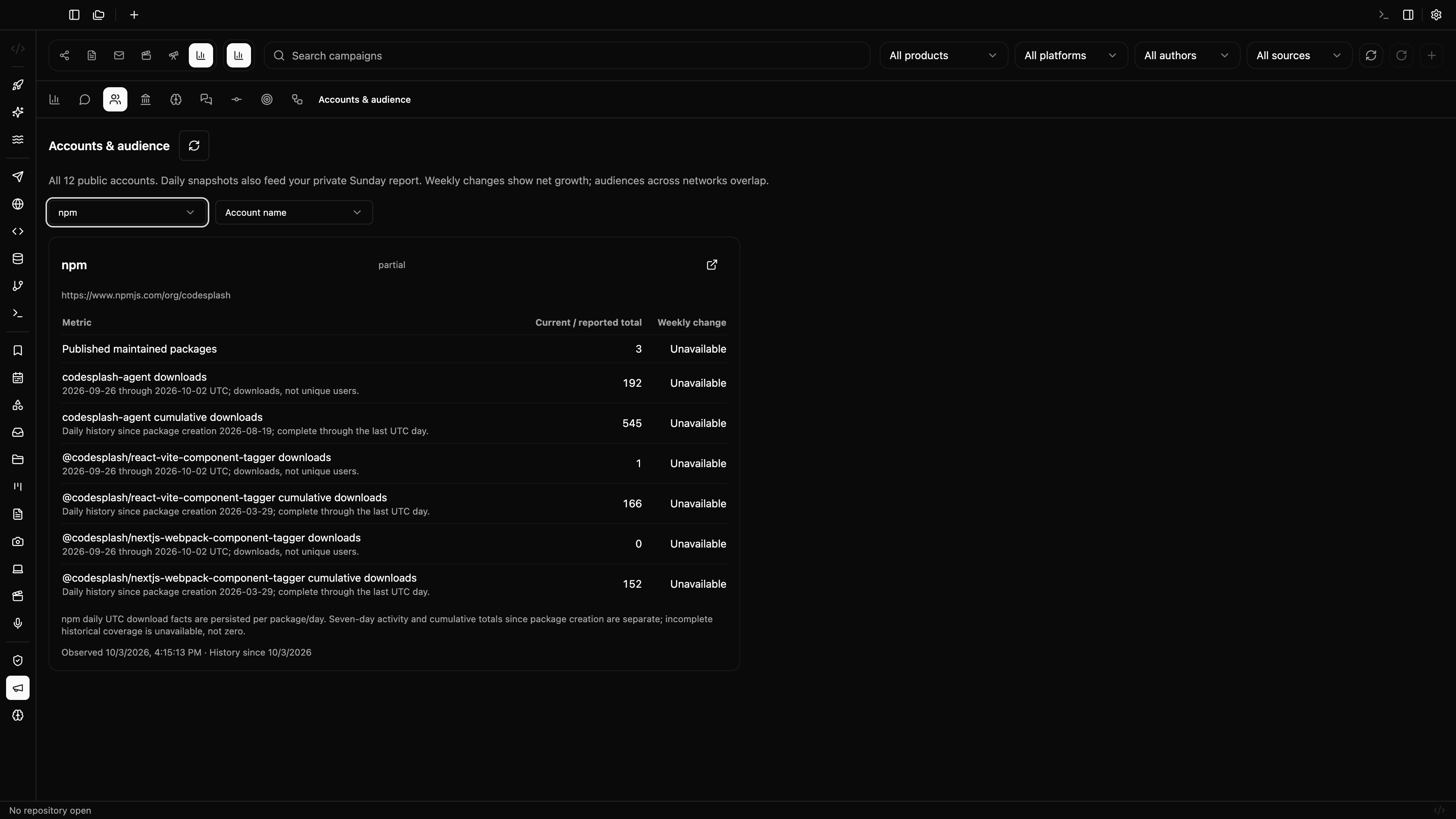Click the refresh button beside All sources
The image size is (1456, 819).
click(x=1371, y=55)
